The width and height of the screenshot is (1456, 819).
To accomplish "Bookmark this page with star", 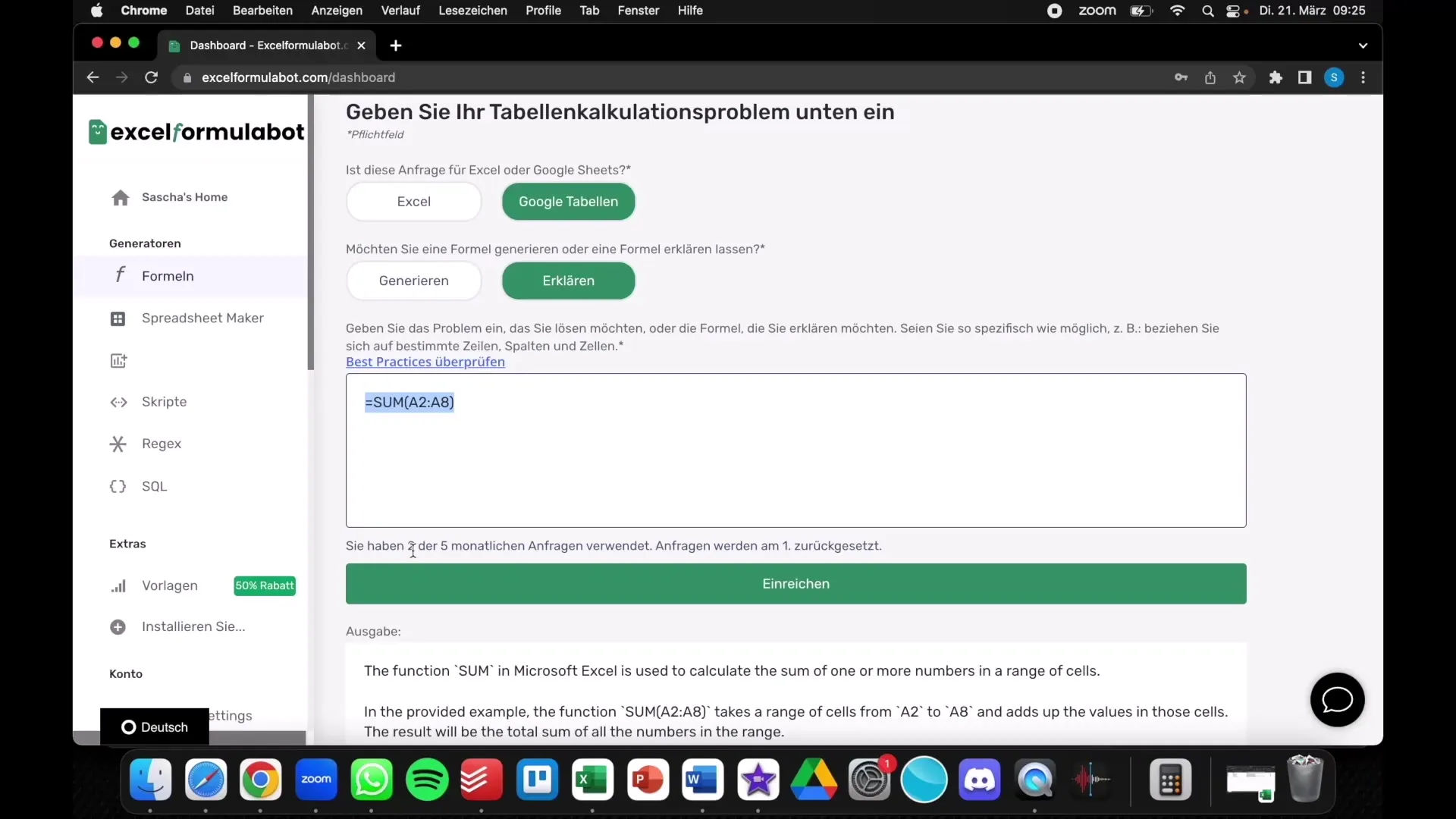I will pos(1239,77).
